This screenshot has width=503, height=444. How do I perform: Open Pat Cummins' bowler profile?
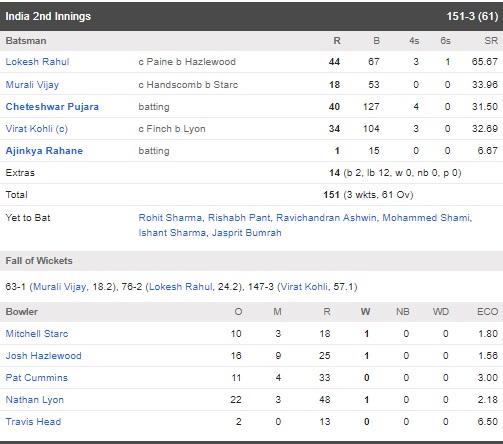pos(37,378)
